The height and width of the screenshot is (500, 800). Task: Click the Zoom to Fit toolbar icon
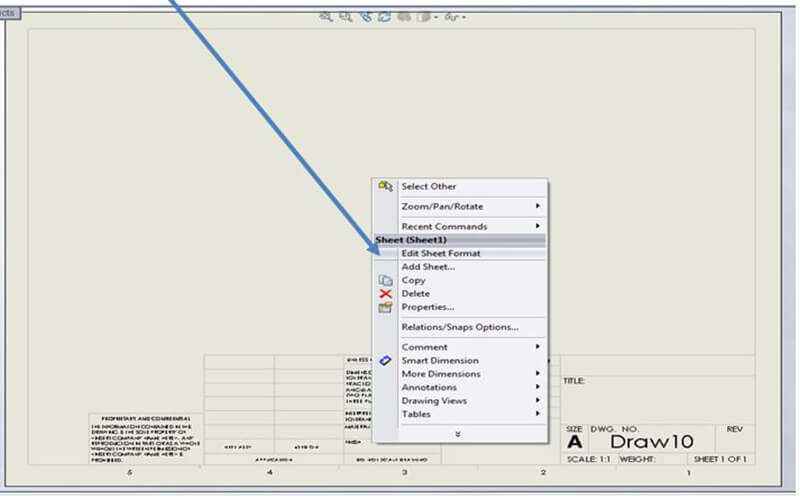coord(326,17)
